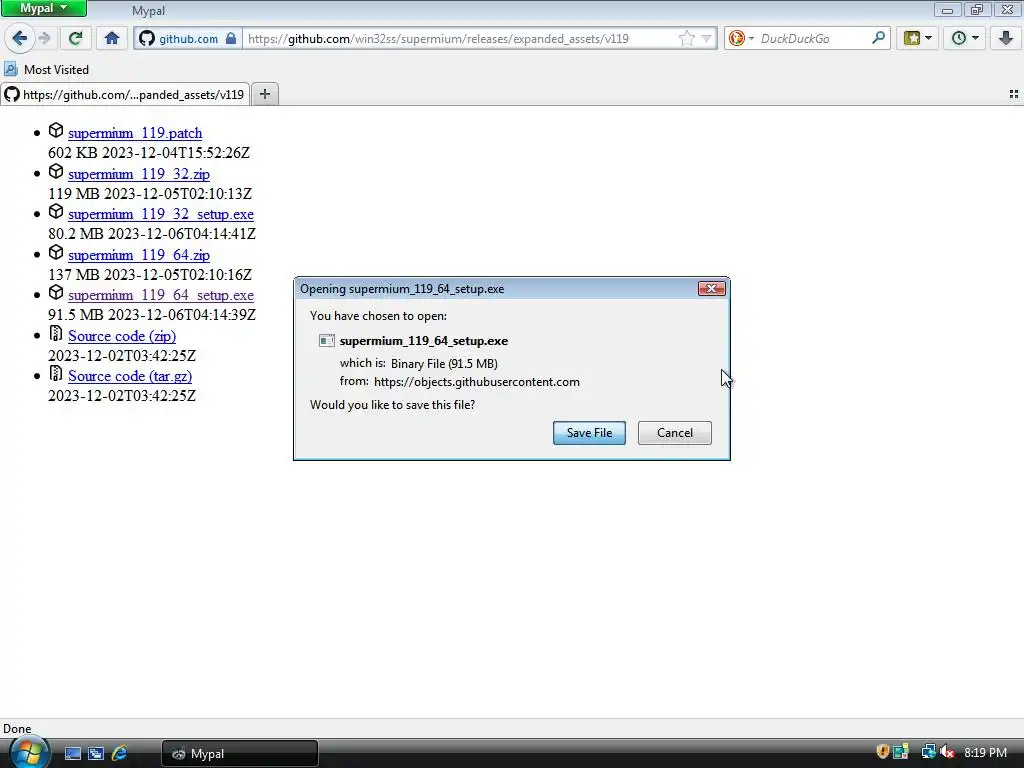Click the forward navigation arrow
The height and width of the screenshot is (768, 1024).
click(44, 39)
